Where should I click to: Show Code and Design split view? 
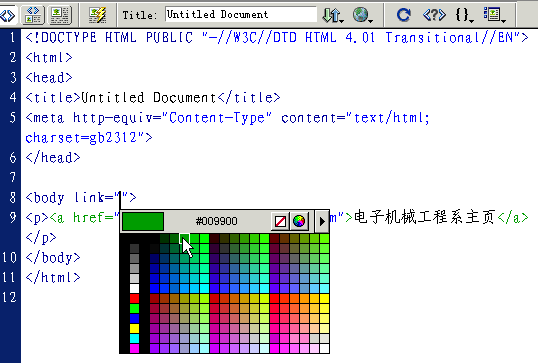(33, 15)
